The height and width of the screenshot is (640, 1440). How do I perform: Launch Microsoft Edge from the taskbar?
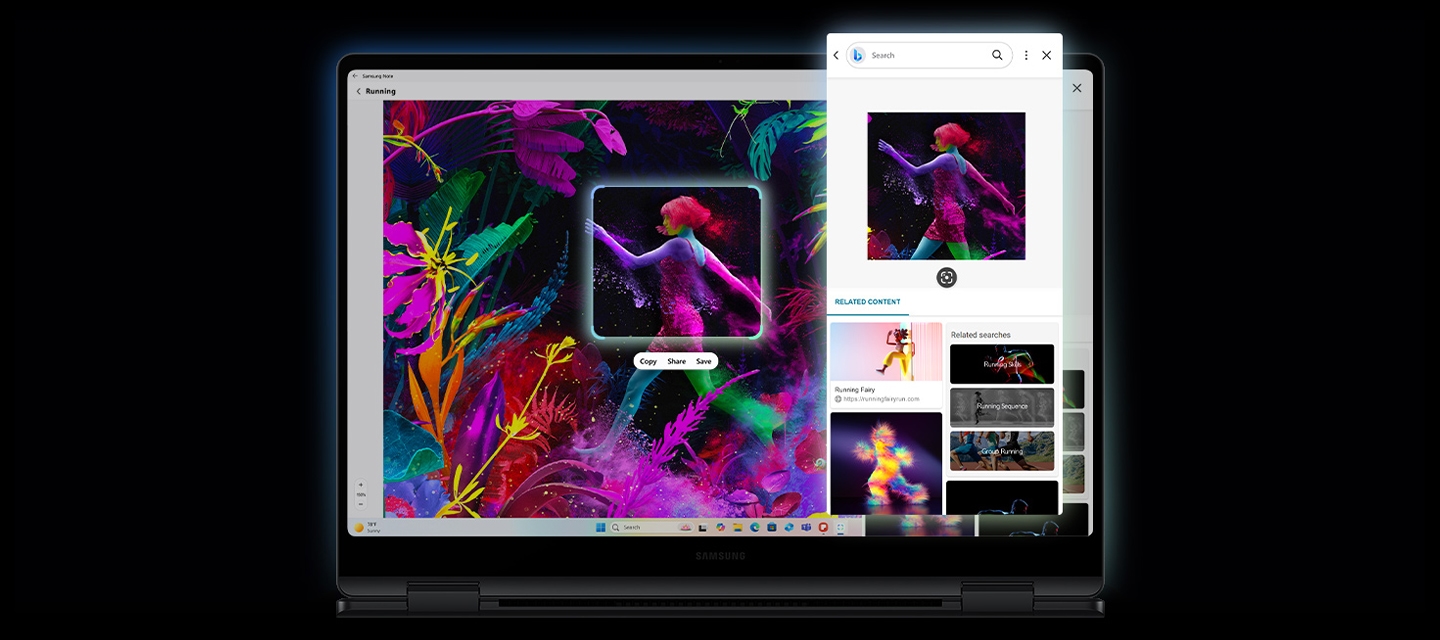click(x=755, y=527)
